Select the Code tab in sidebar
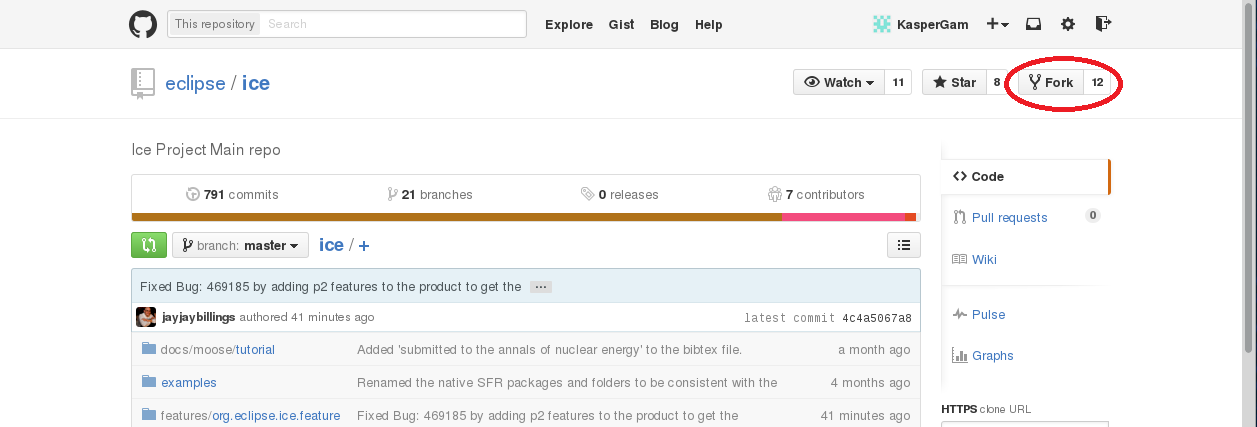The image size is (1257, 427). tap(1025, 176)
